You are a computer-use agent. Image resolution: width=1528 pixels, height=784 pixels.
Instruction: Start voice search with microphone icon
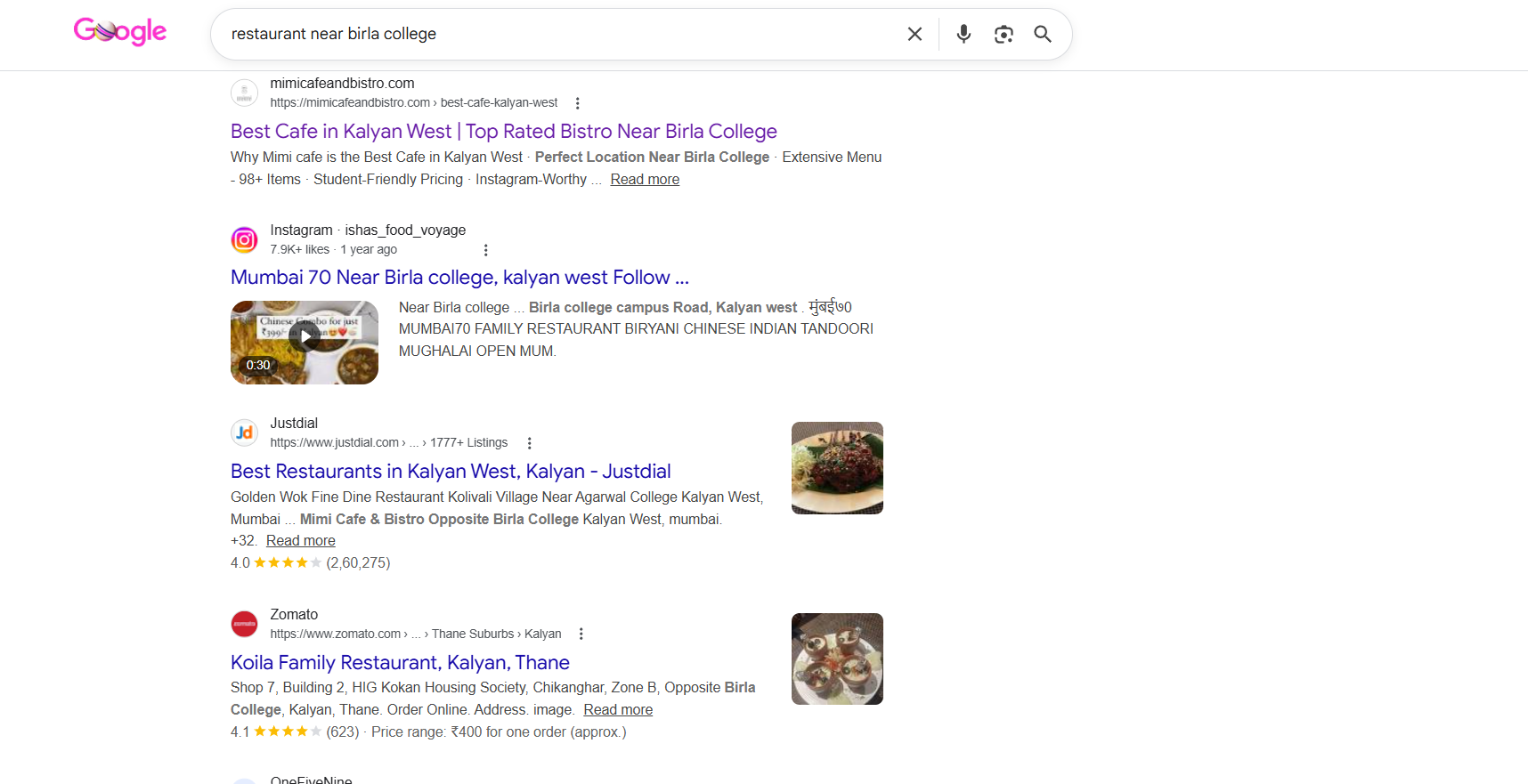[963, 34]
